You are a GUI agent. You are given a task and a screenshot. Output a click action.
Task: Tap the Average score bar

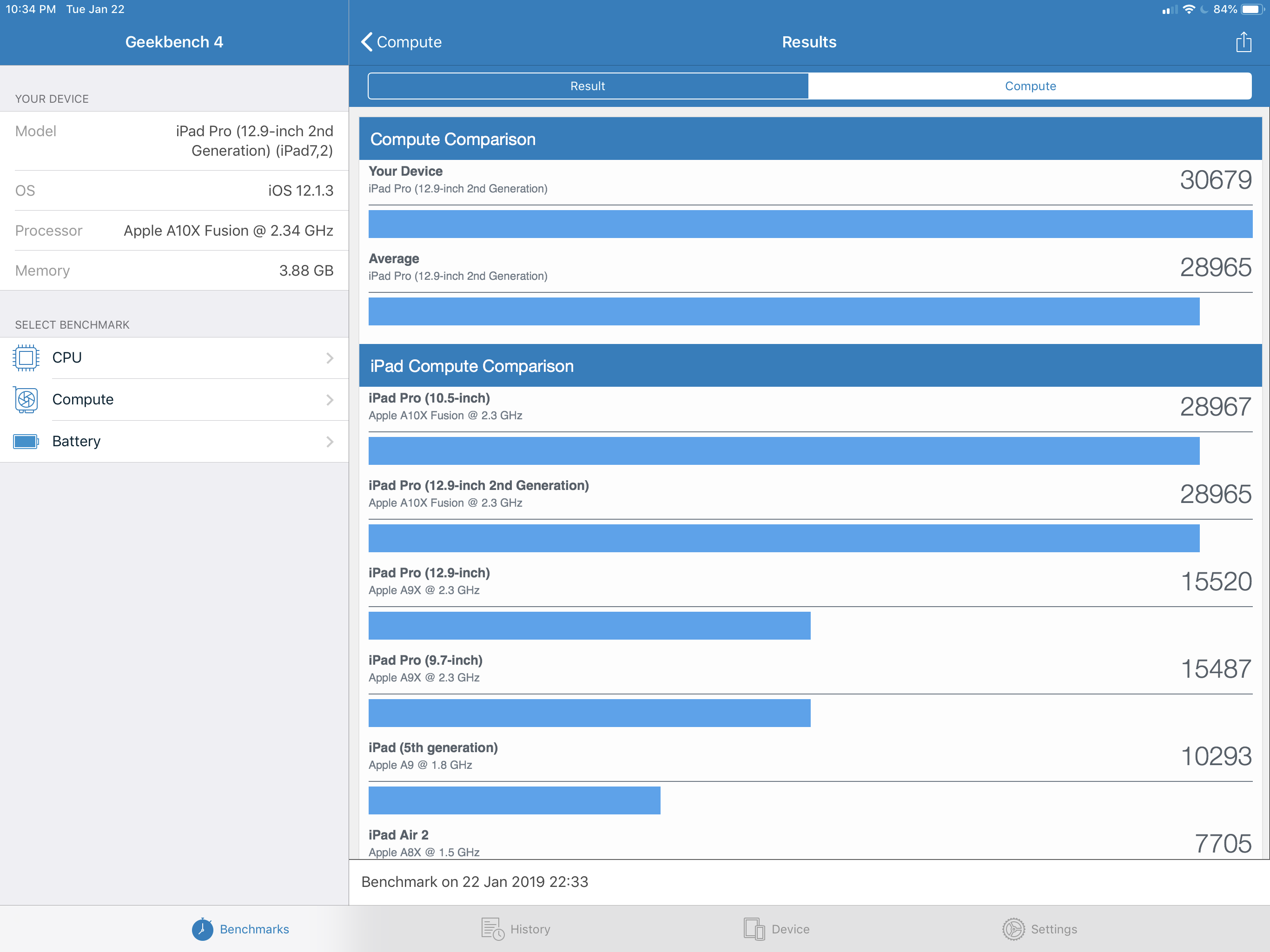coord(784,311)
